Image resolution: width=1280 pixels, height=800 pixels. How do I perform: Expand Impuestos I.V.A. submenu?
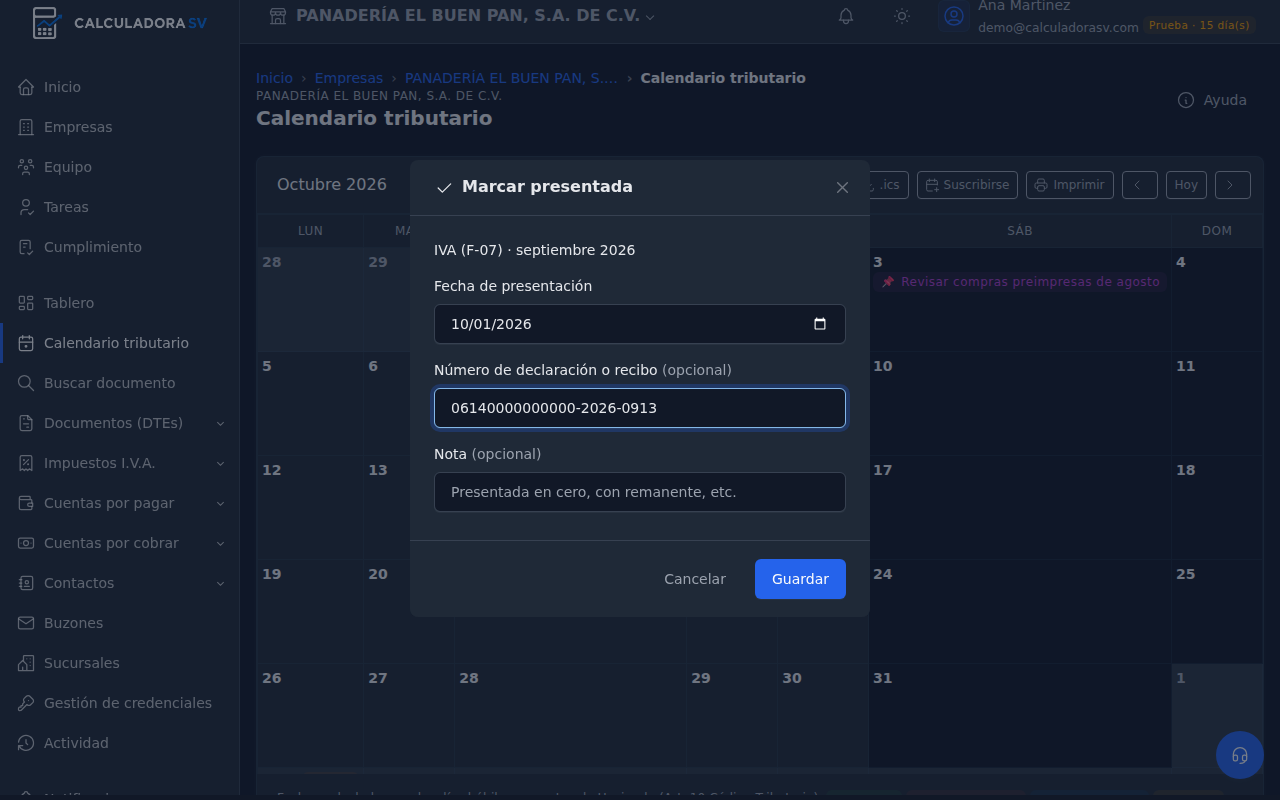pyautogui.click(x=120, y=463)
